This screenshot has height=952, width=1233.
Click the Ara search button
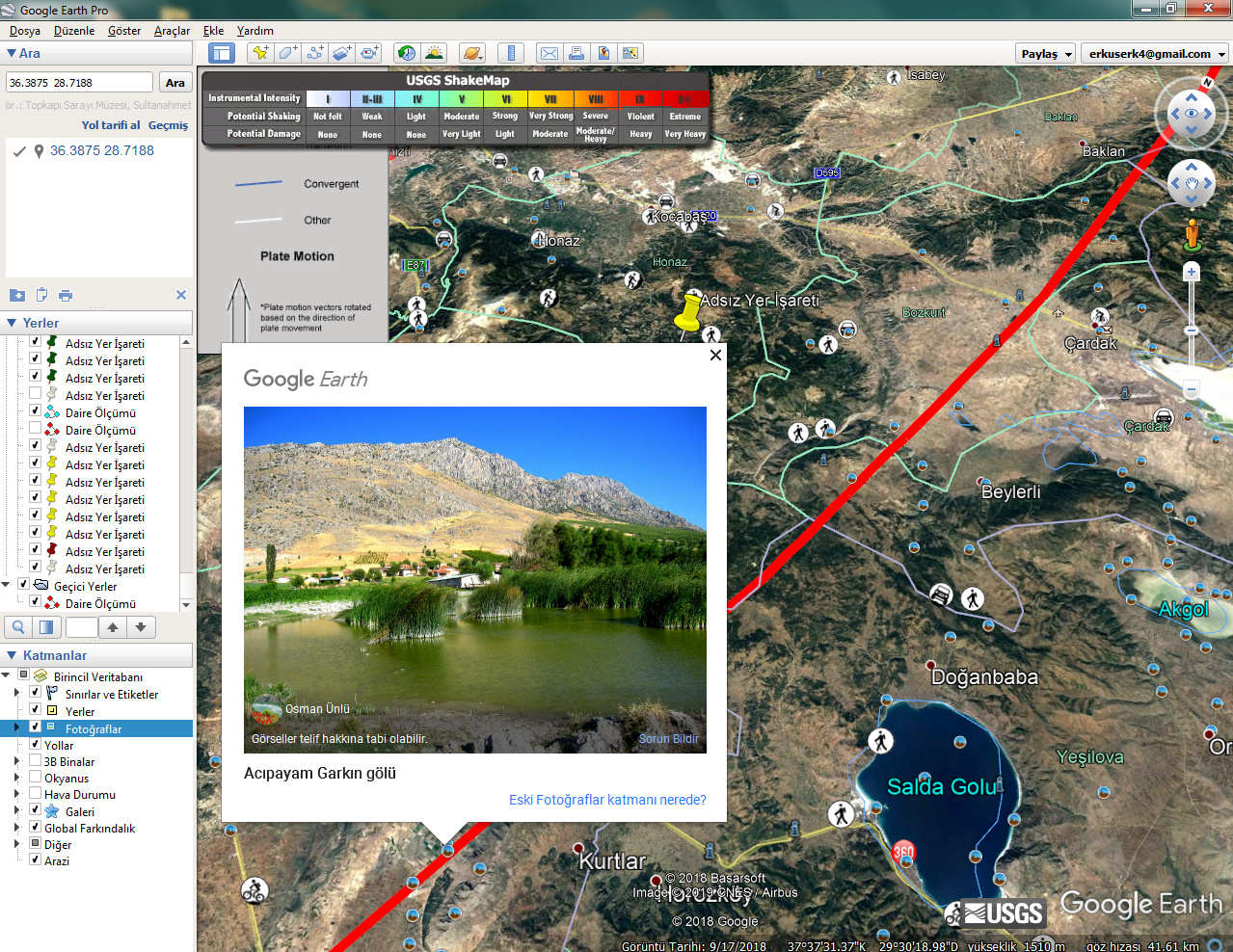tap(175, 83)
